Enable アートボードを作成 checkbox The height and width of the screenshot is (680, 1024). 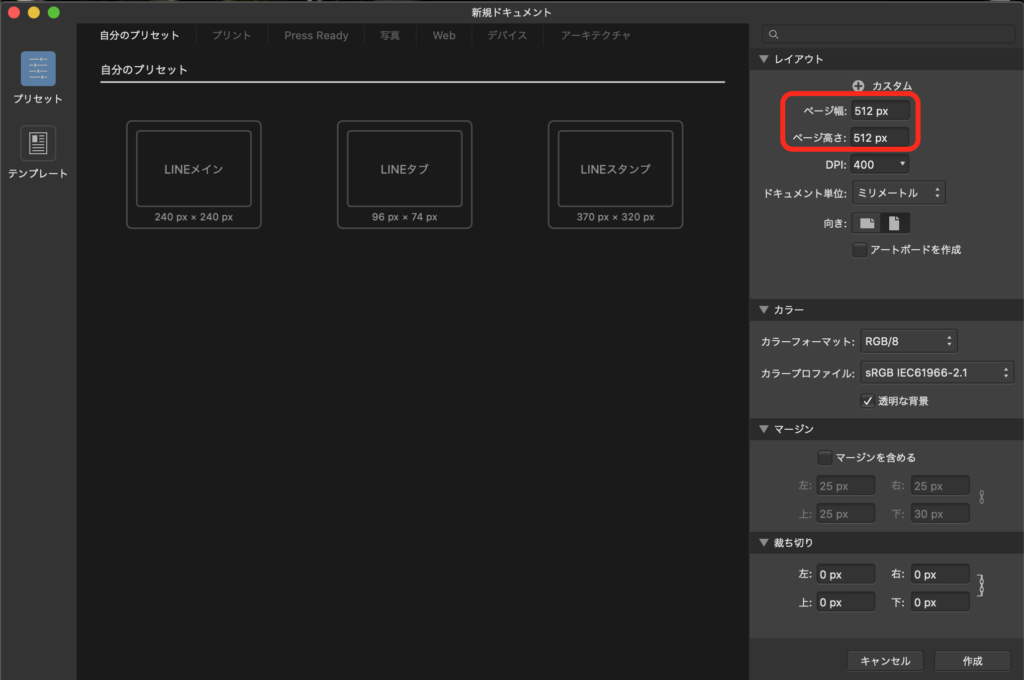(859, 250)
